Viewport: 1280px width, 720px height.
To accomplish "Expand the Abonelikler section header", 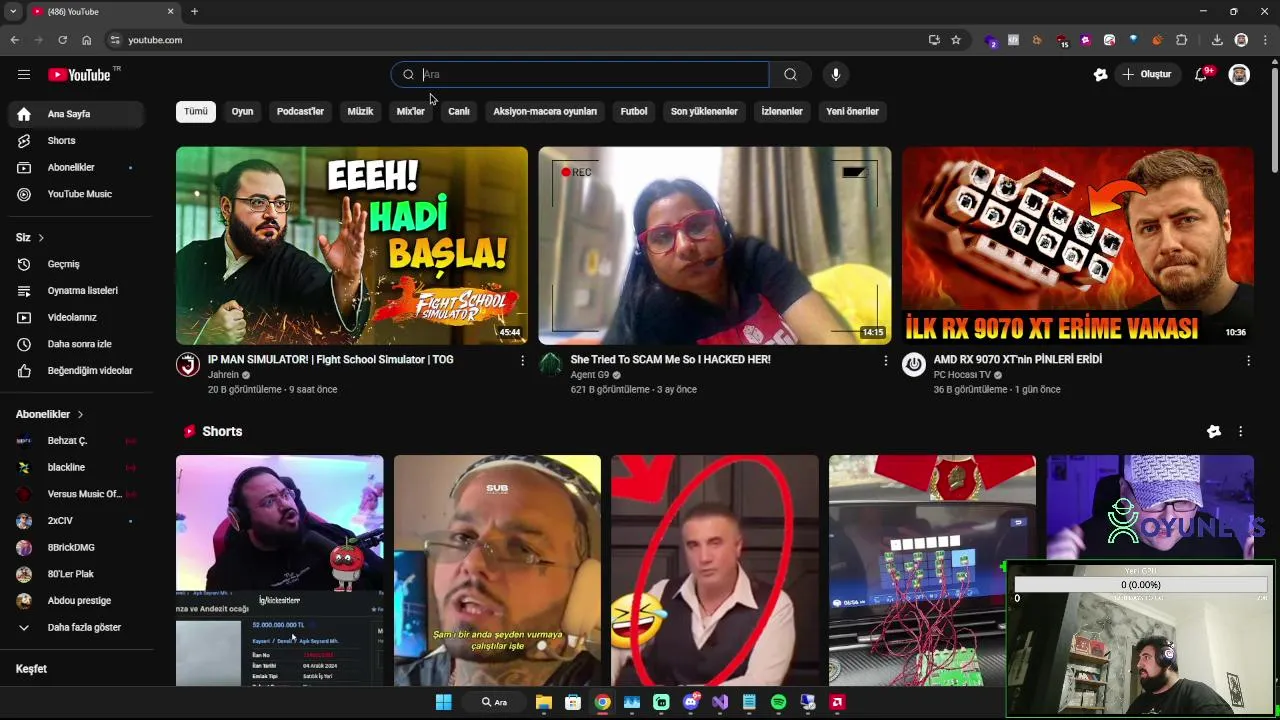I will tap(50, 414).
